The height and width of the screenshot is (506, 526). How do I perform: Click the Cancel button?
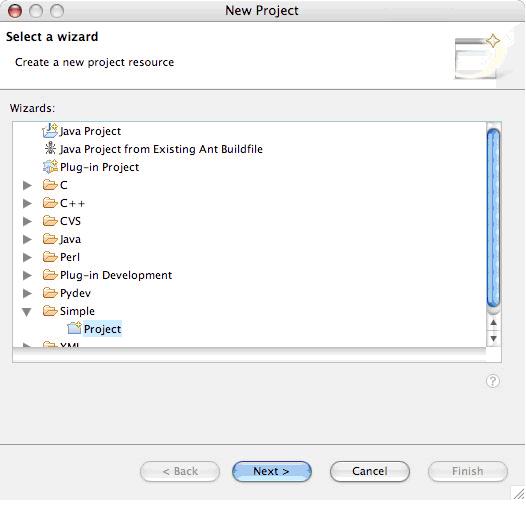(370, 471)
